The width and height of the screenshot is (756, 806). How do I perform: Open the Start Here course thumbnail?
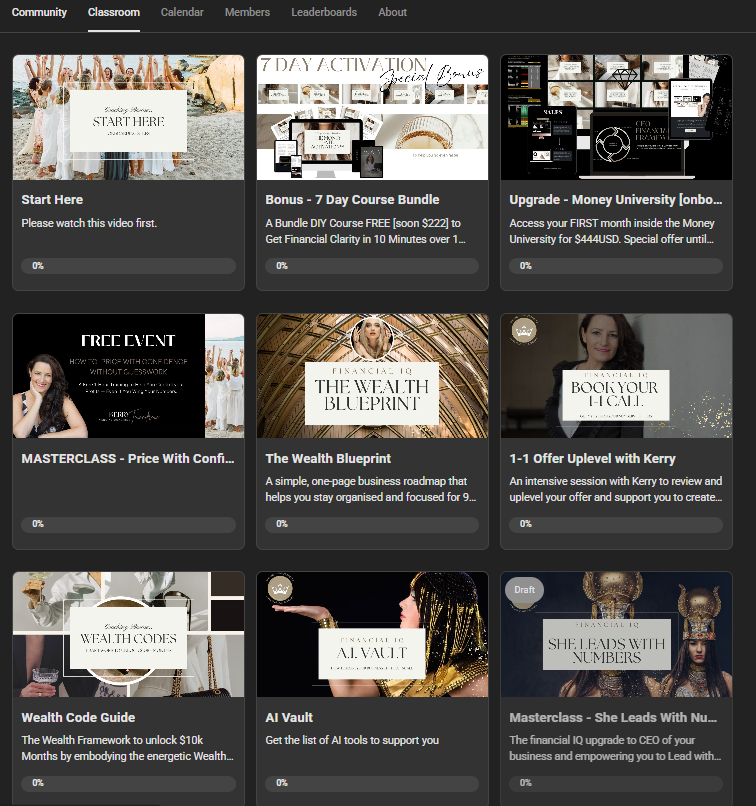click(128, 118)
